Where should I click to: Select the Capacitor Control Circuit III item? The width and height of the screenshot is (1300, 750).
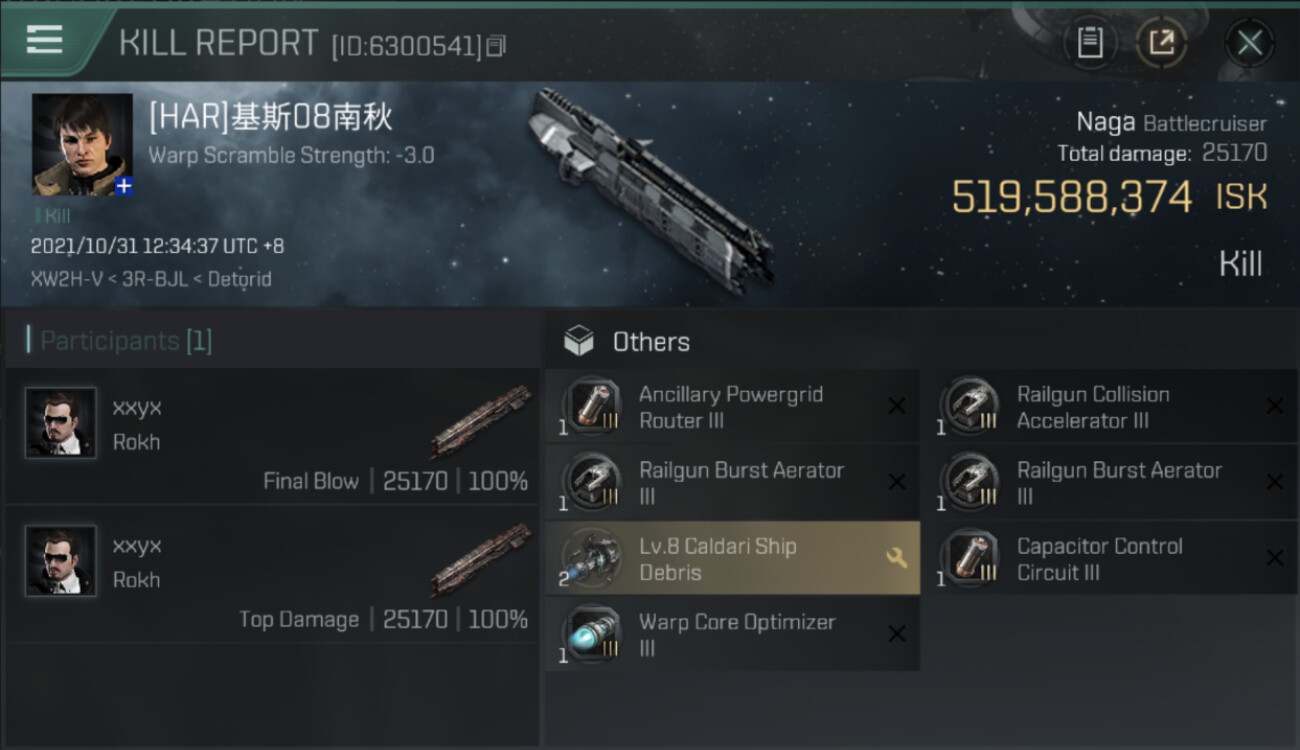coord(1110,559)
